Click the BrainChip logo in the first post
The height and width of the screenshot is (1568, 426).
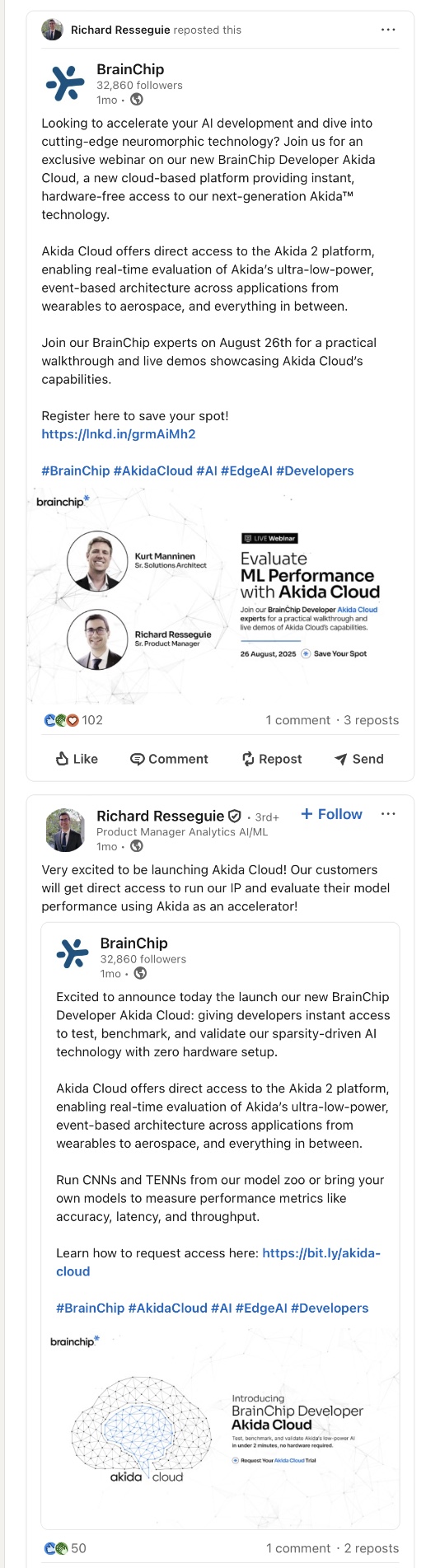pyautogui.click(x=65, y=83)
